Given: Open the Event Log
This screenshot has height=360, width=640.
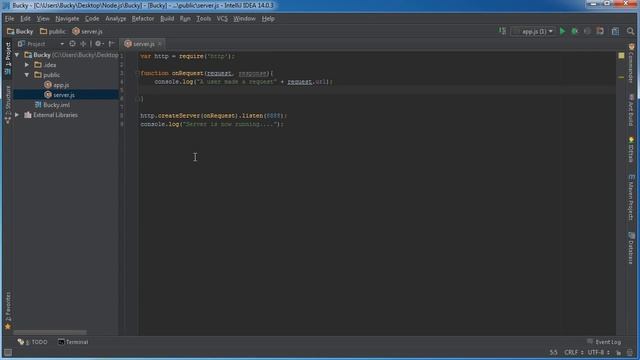Looking at the screenshot, I should (x=604, y=342).
